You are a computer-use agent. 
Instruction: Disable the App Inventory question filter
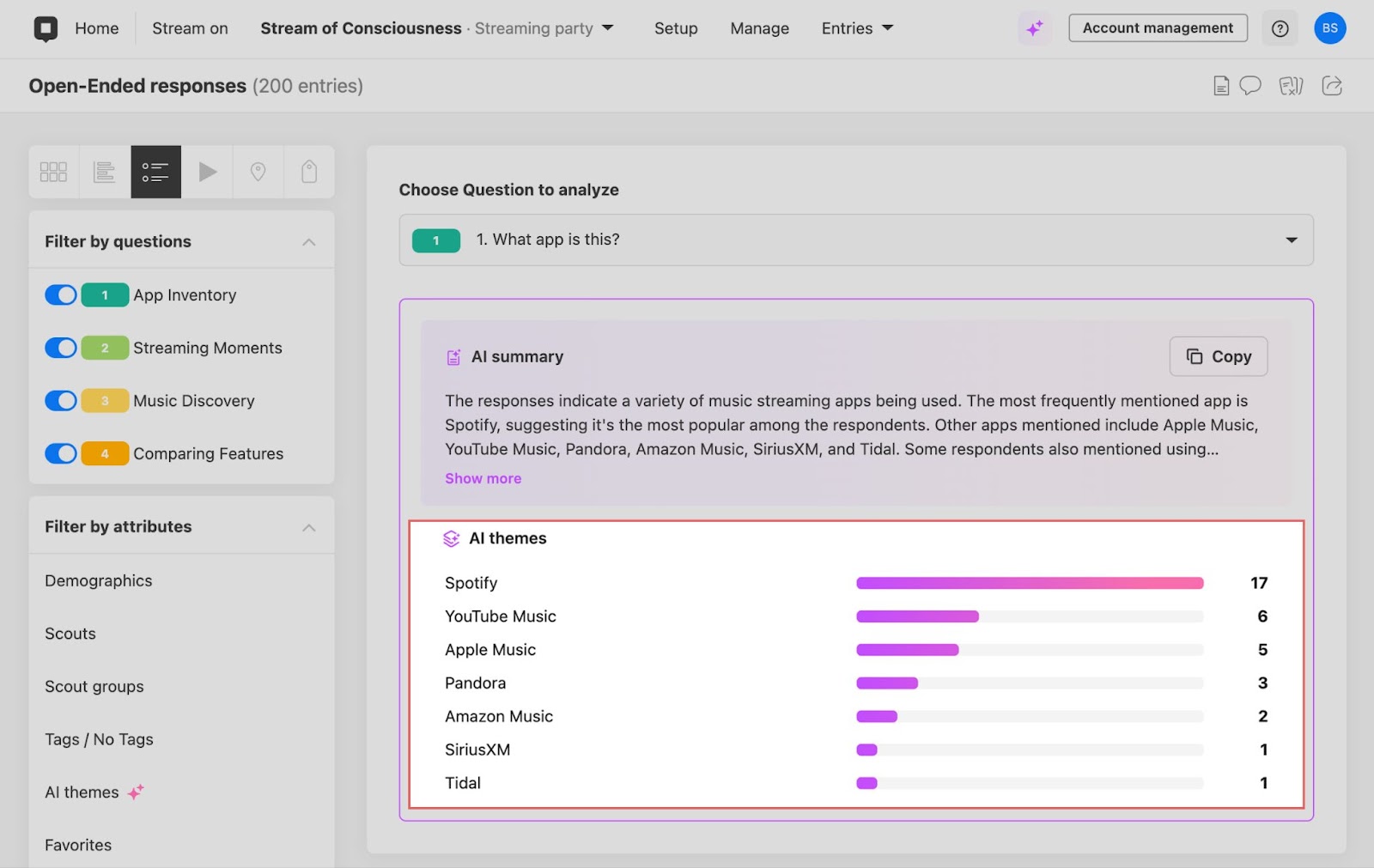(x=60, y=294)
